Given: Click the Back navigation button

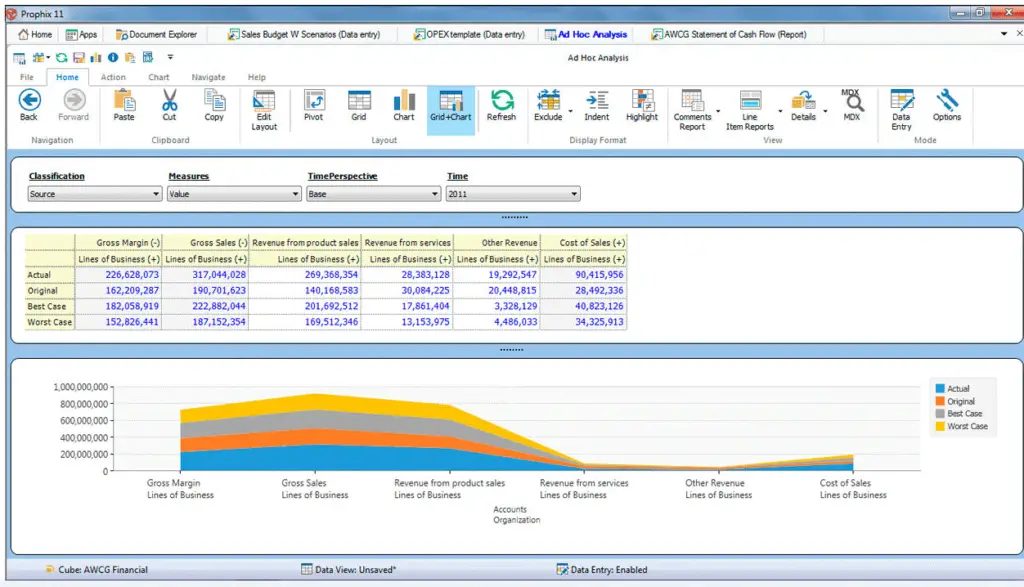Looking at the screenshot, I should point(29,106).
